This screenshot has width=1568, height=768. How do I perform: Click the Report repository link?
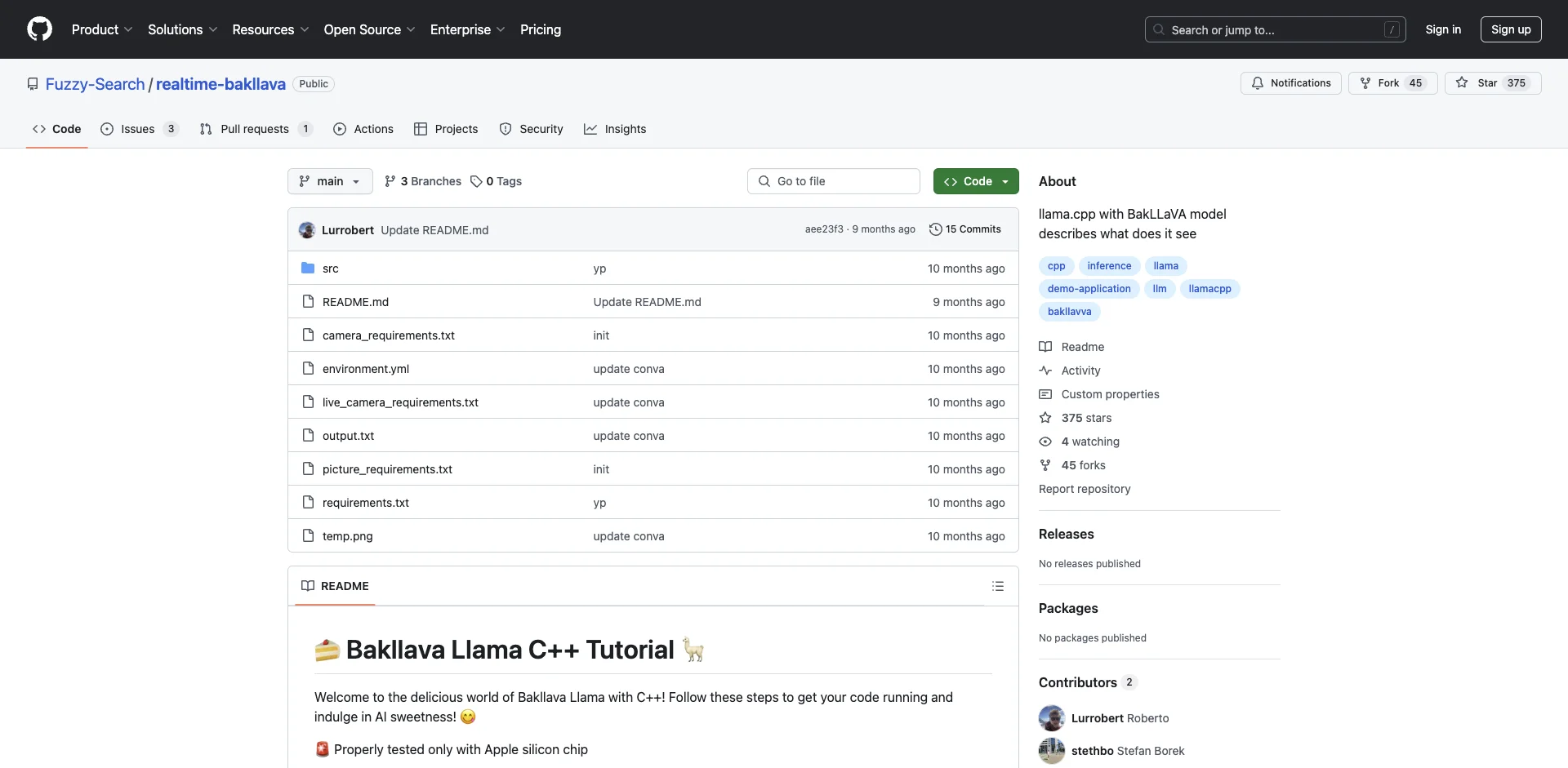point(1085,489)
